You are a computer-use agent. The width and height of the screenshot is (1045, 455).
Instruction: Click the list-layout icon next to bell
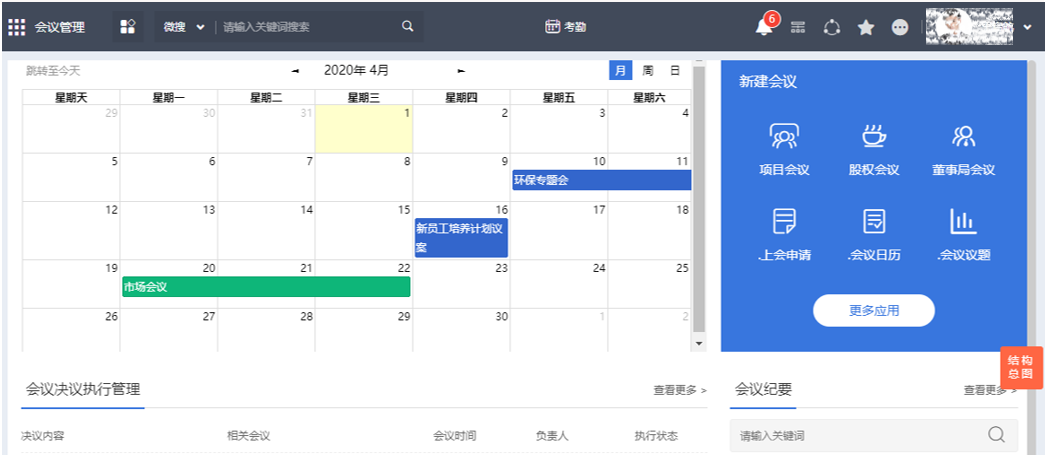798,27
